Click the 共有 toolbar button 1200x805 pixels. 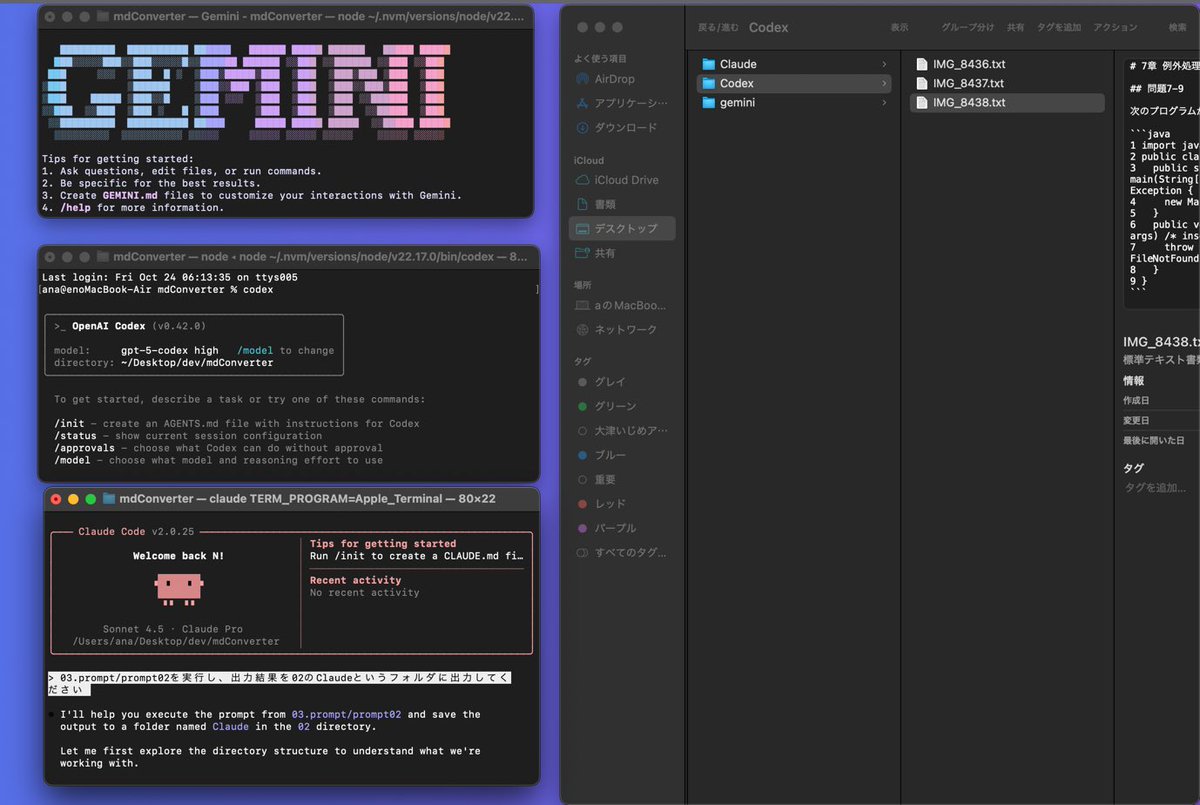1015,28
